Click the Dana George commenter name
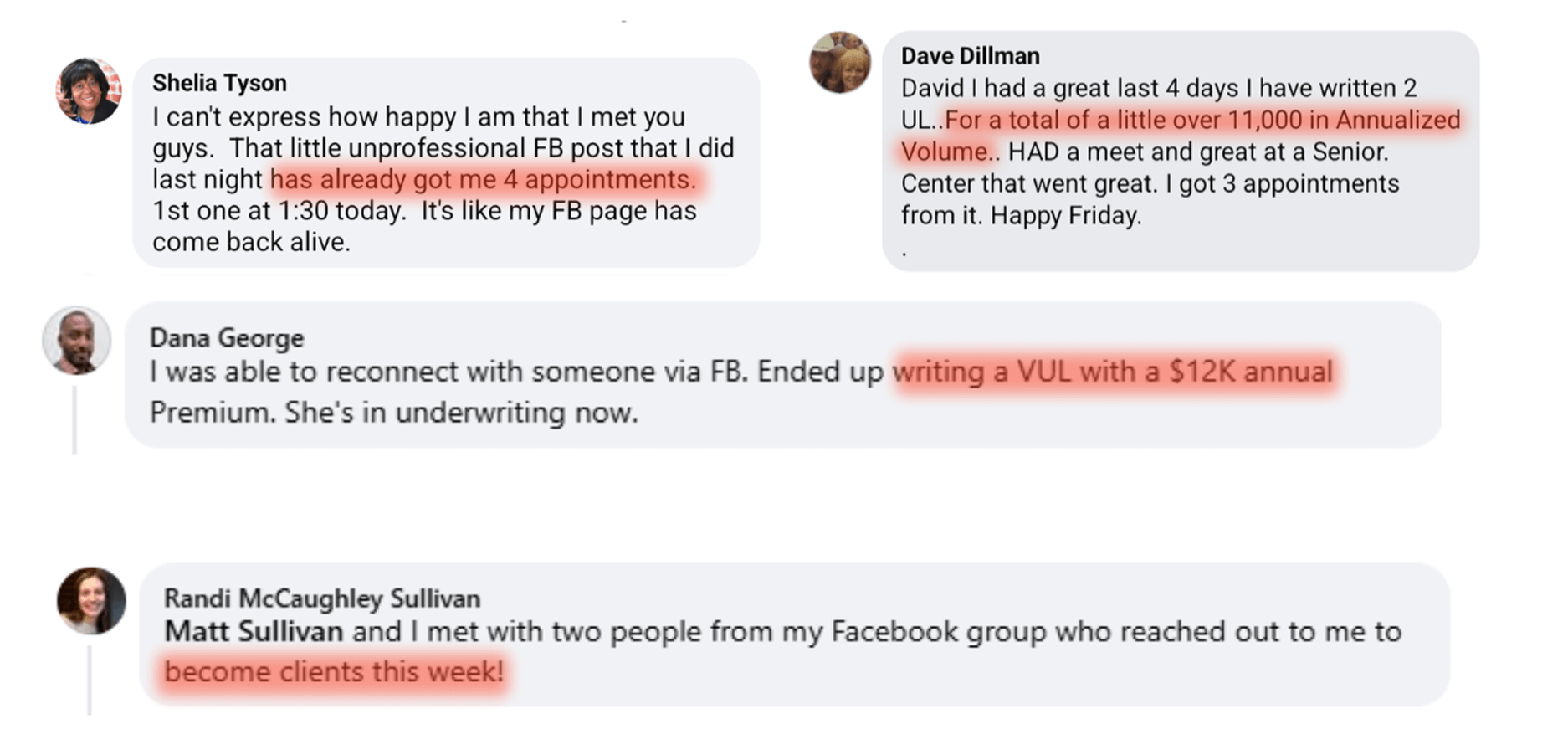This screenshot has height=755, width=1568. tap(226, 338)
